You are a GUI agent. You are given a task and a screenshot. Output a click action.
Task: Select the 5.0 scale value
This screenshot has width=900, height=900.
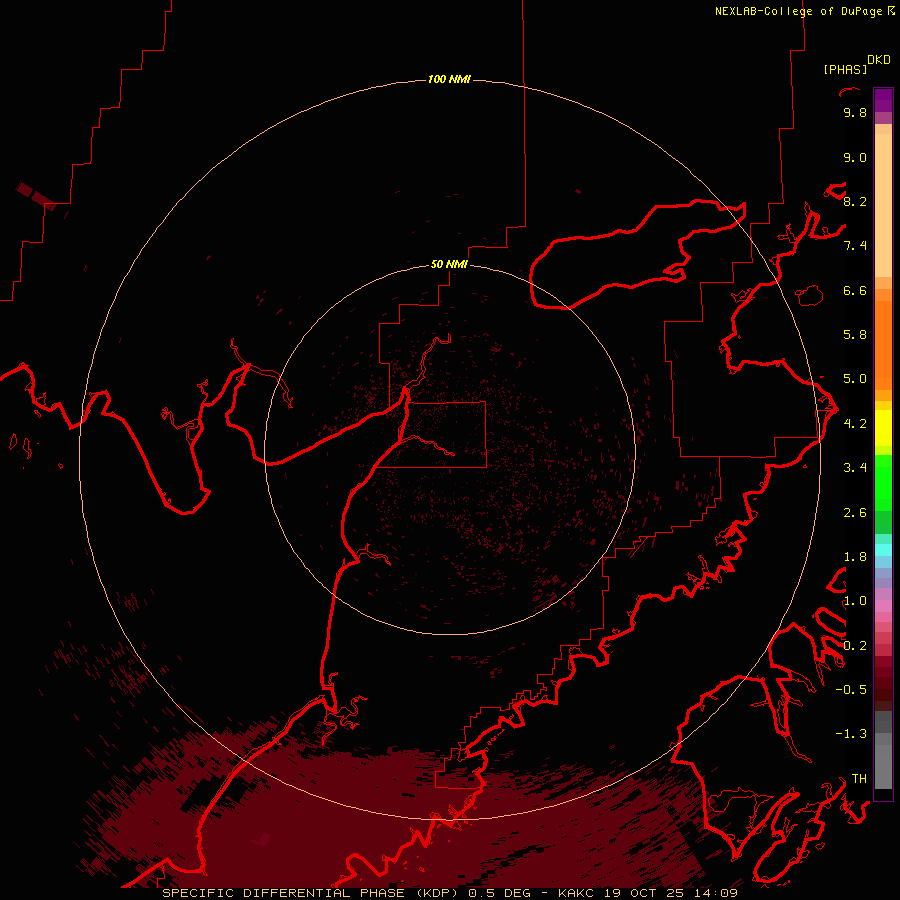pyautogui.click(x=855, y=379)
